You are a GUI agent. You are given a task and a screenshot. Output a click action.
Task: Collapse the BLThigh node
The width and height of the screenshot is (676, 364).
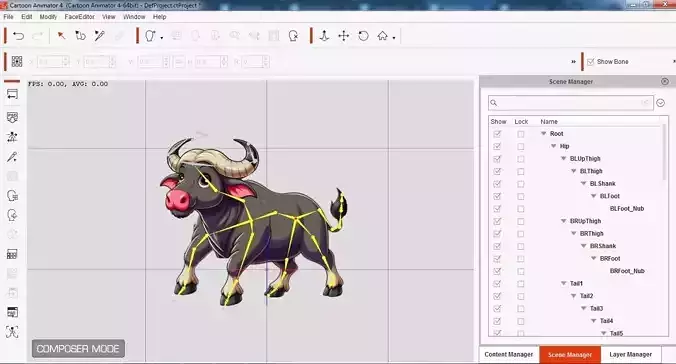tap(574, 171)
